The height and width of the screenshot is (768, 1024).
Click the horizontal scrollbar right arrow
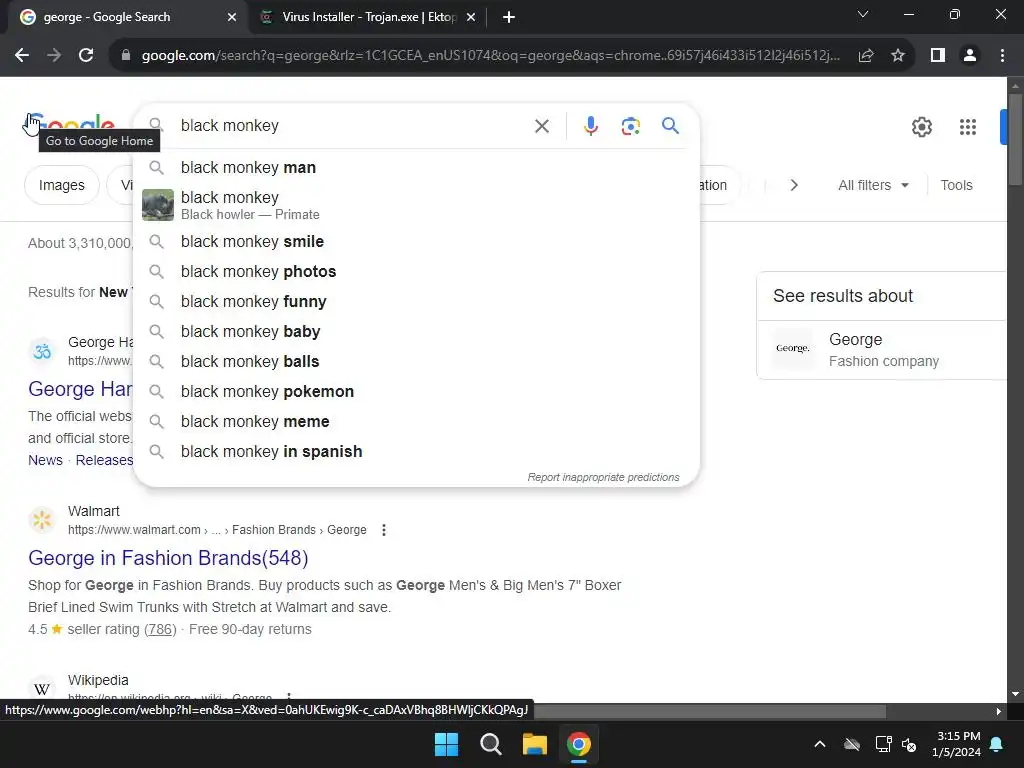(998, 712)
